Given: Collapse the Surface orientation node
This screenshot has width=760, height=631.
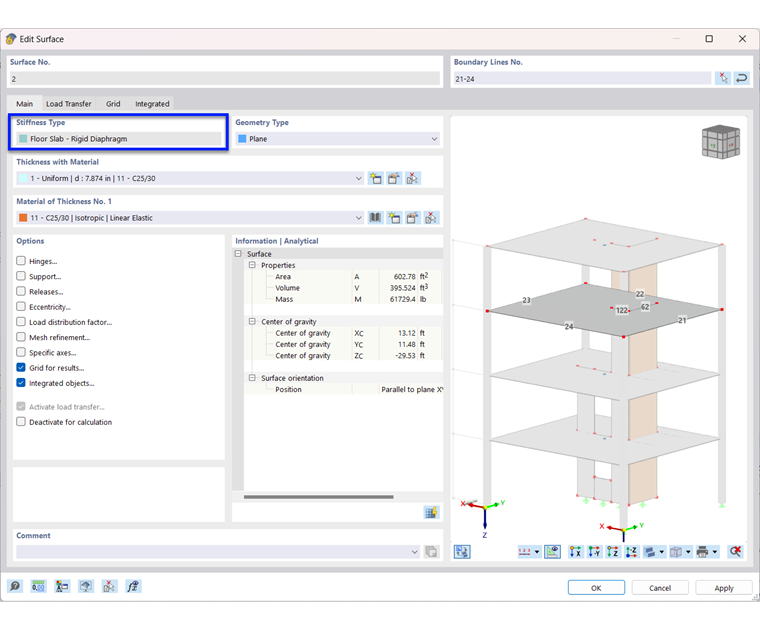Looking at the screenshot, I should pyautogui.click(x=252, y=378).
